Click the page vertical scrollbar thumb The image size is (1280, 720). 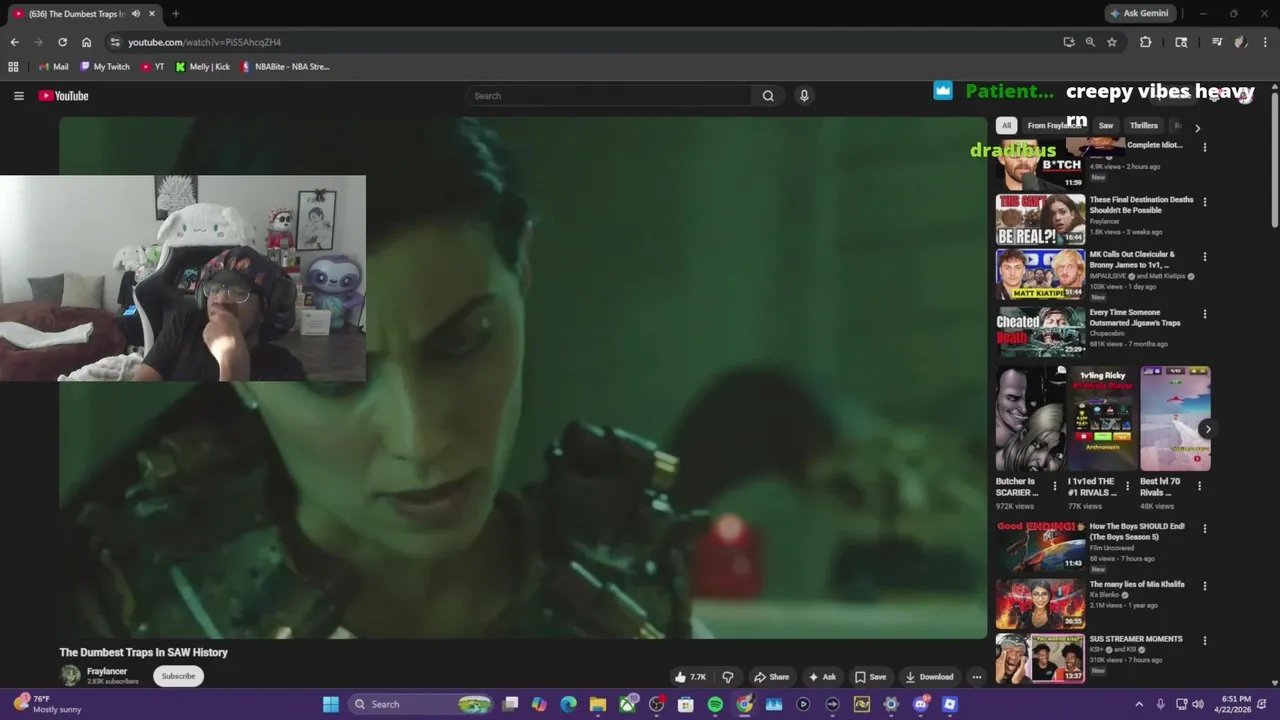tap(1275, 160)
